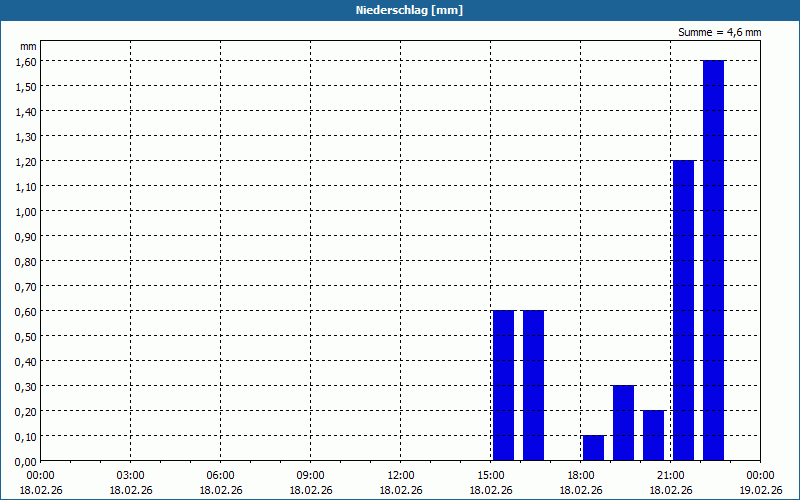Select the 0,20 mm bar before 21:00
The height and width of the screenshot is (500, 800).
(654, 435)
